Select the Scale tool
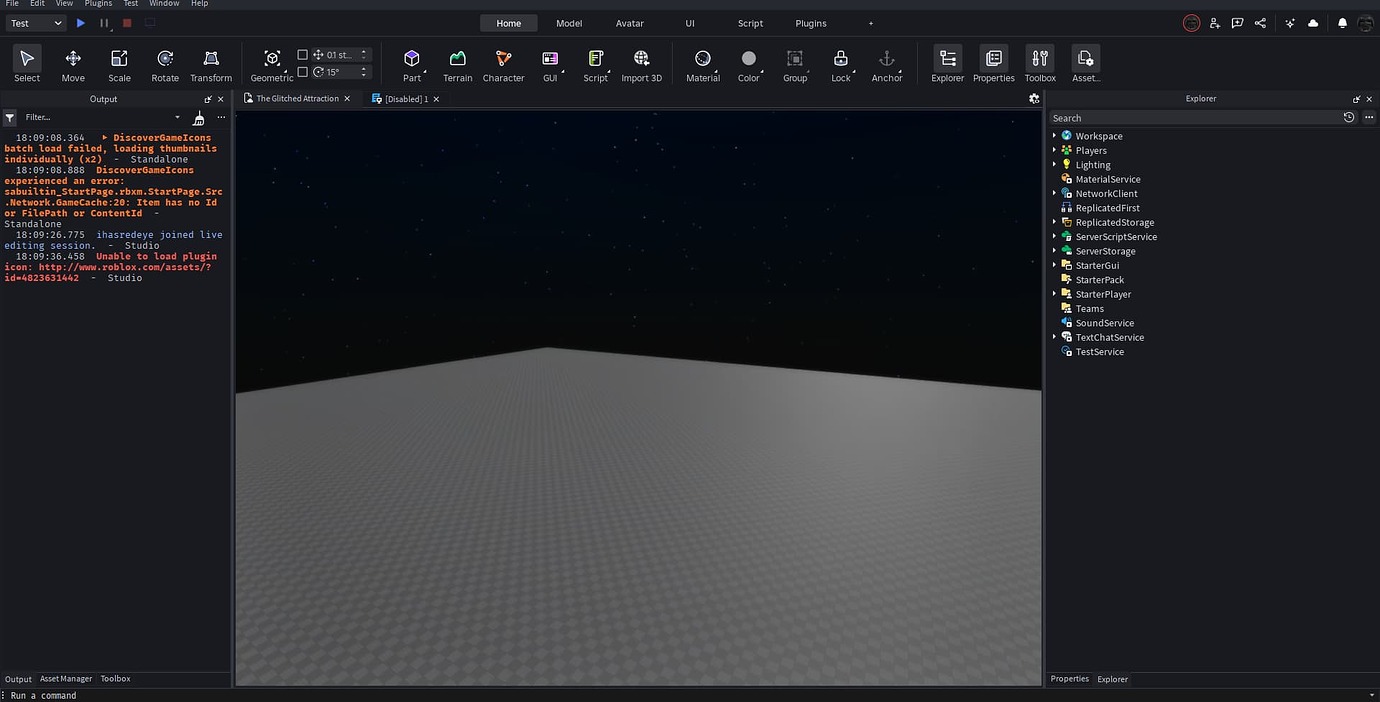 [x=118, y=63]
